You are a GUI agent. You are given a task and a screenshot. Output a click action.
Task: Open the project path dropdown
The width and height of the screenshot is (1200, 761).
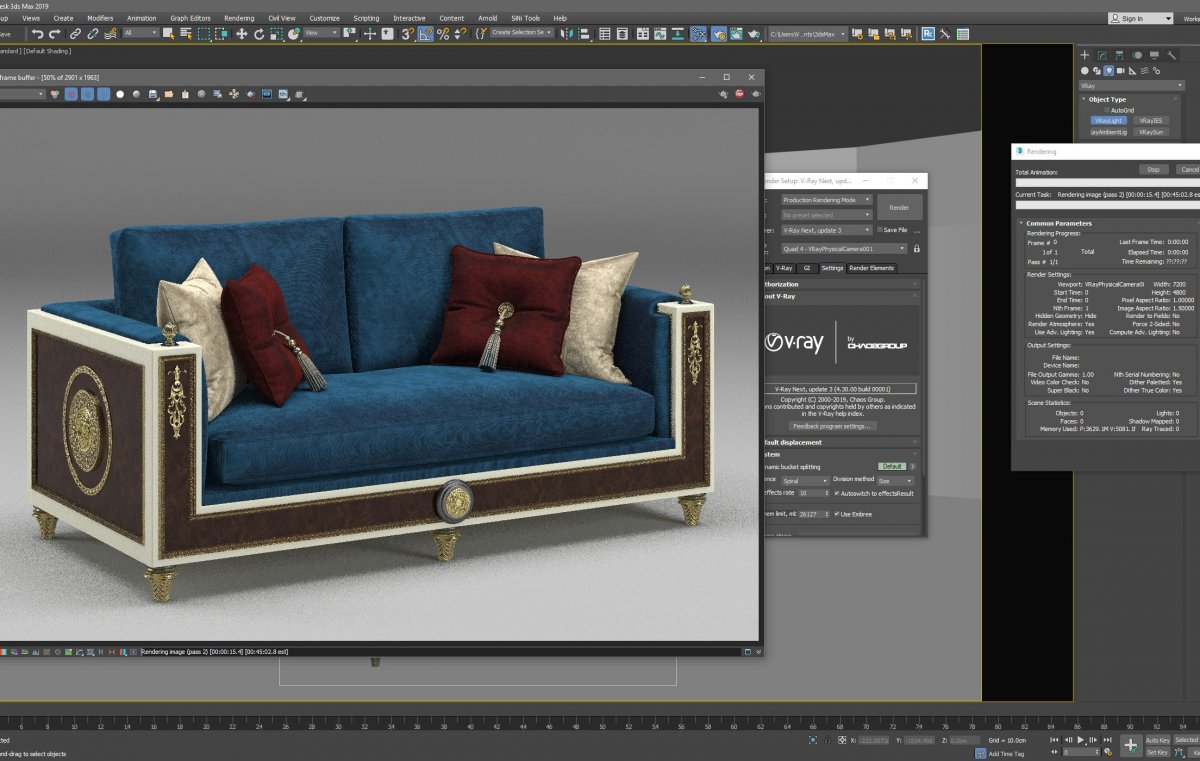click(807, 33)
